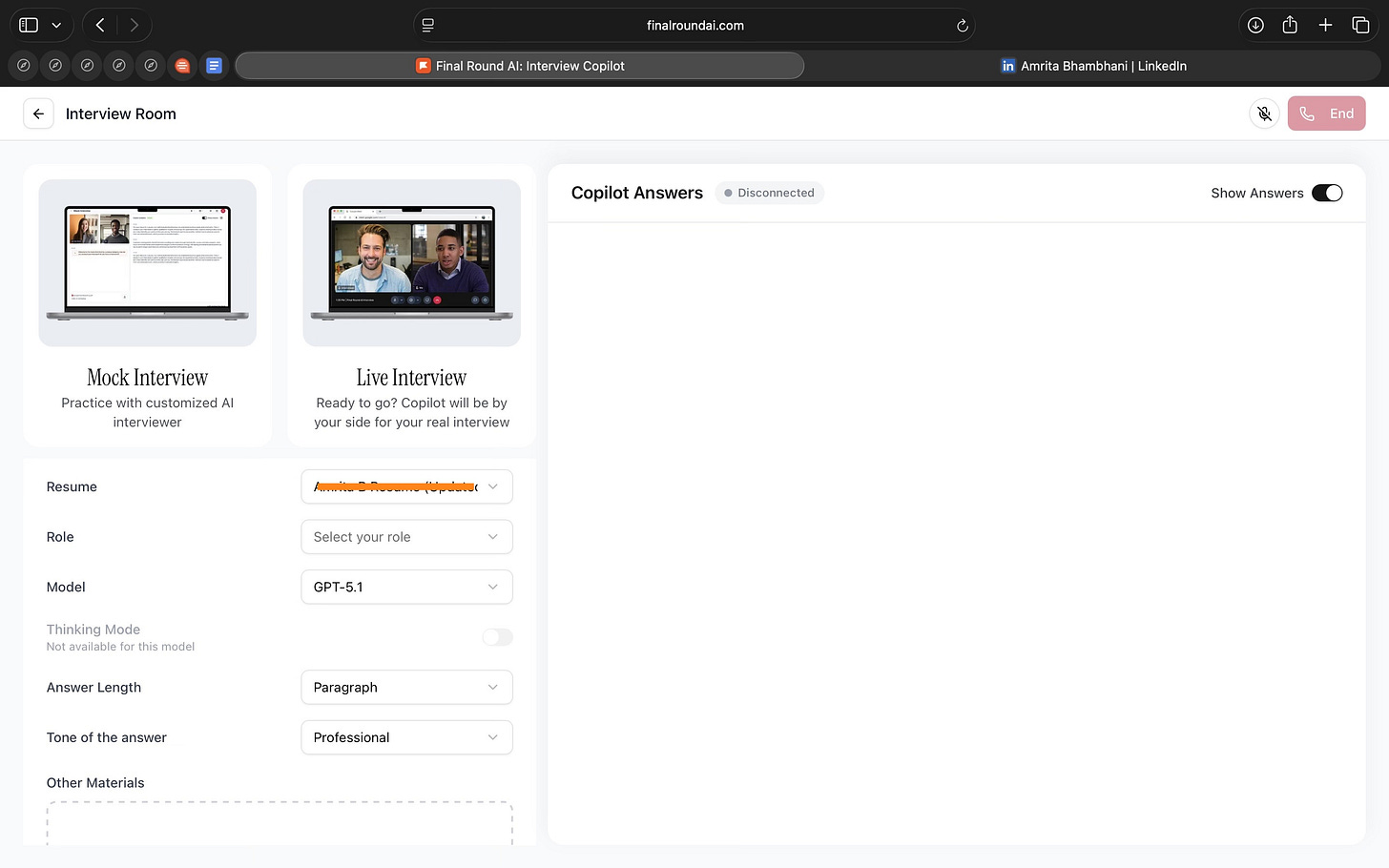Reload the page with the refresh icon

(962, 26)
